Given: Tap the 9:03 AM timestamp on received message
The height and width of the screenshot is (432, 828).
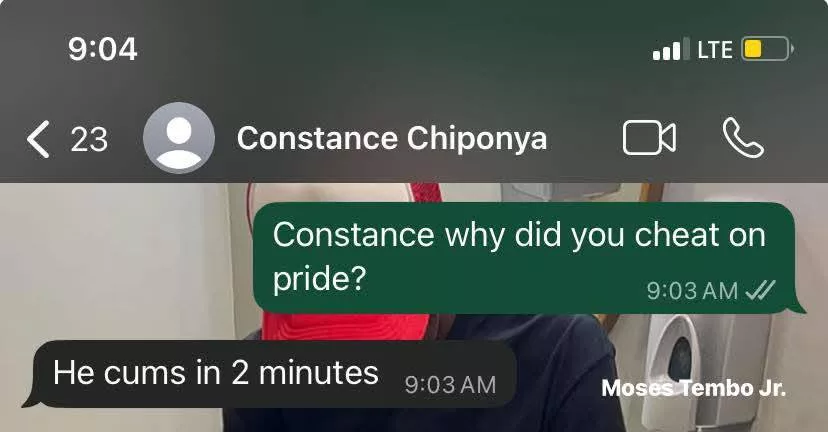Looking at the screenshot, I should tap(450, 384).
